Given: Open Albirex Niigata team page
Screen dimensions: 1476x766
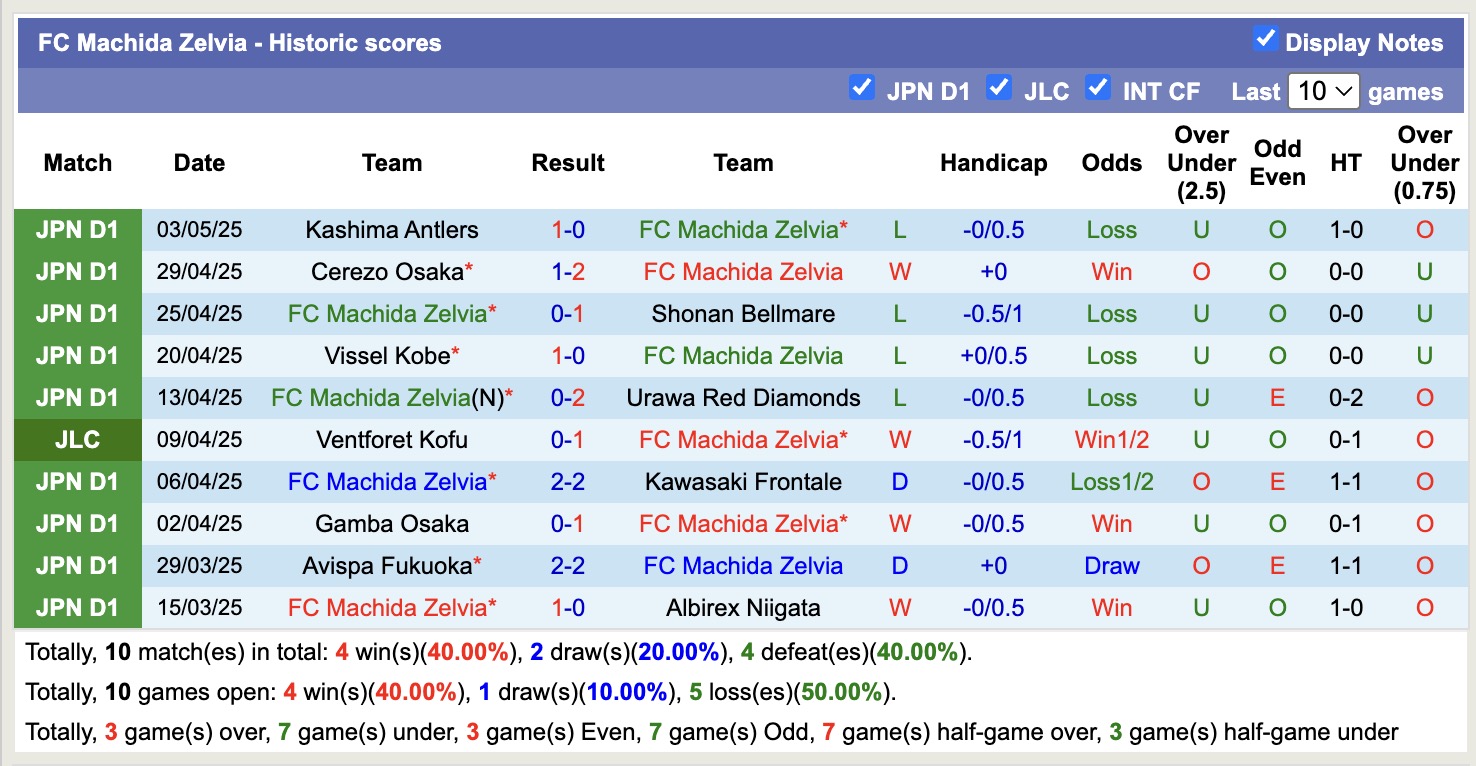Looking at the screenshot, I should coord(744,607).
